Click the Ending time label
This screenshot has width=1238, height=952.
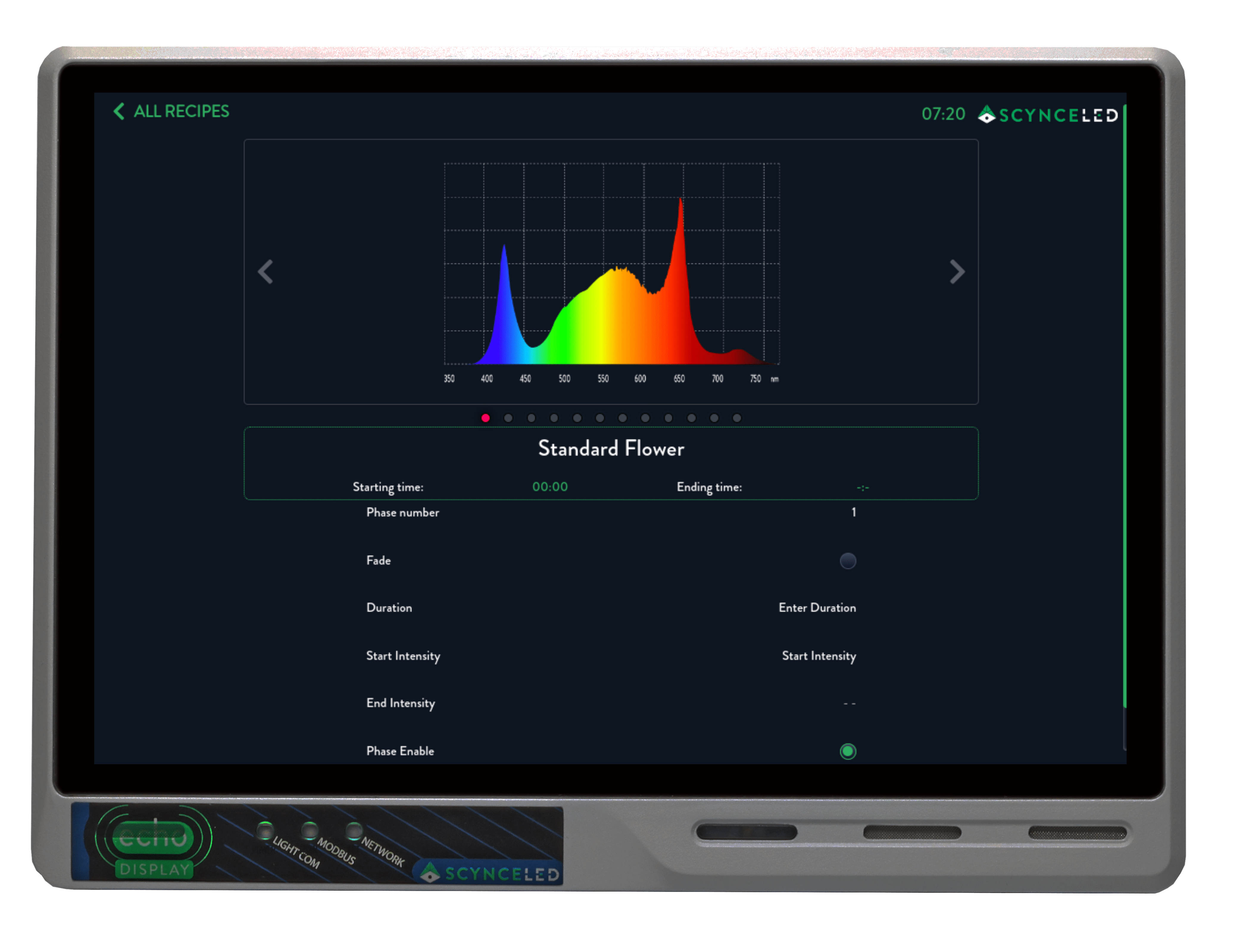(709, 487)
